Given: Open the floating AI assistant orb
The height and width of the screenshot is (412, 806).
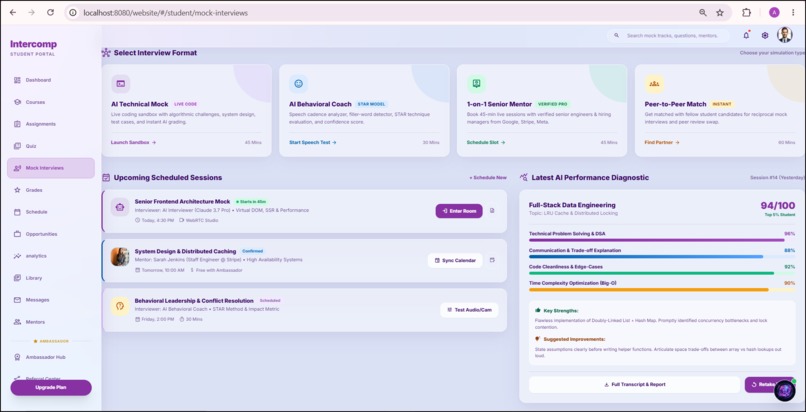Looking at the screenshot, I should tap(784, 391).
